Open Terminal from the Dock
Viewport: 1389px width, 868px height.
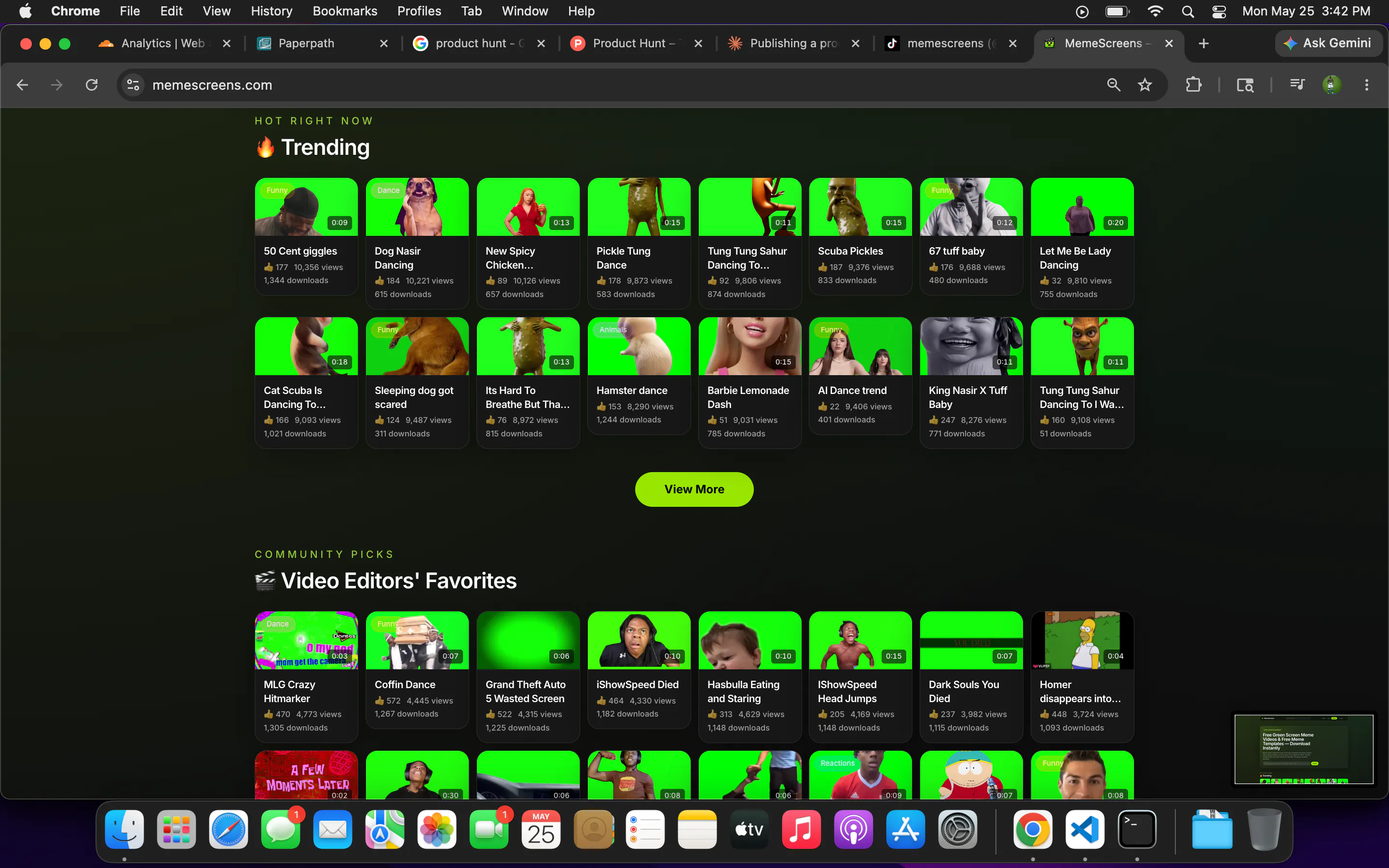[x=1137, y=829]
